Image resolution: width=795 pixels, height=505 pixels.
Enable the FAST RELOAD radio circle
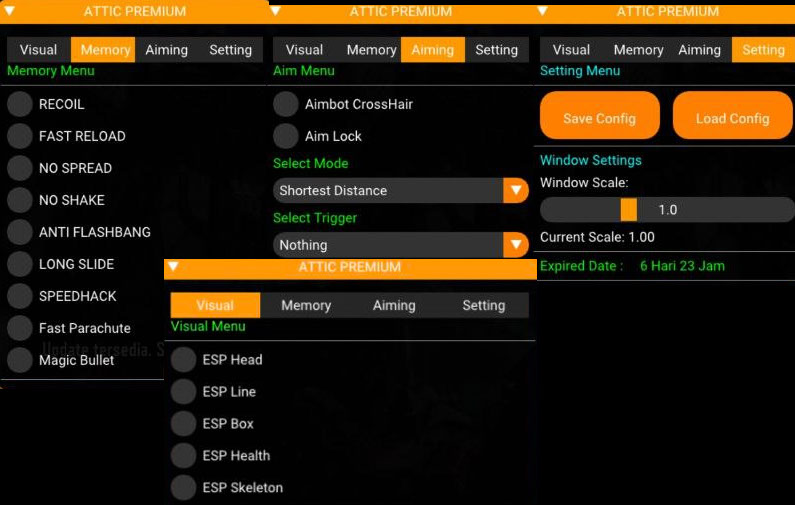pyautogui.click(x=20, y=136)
